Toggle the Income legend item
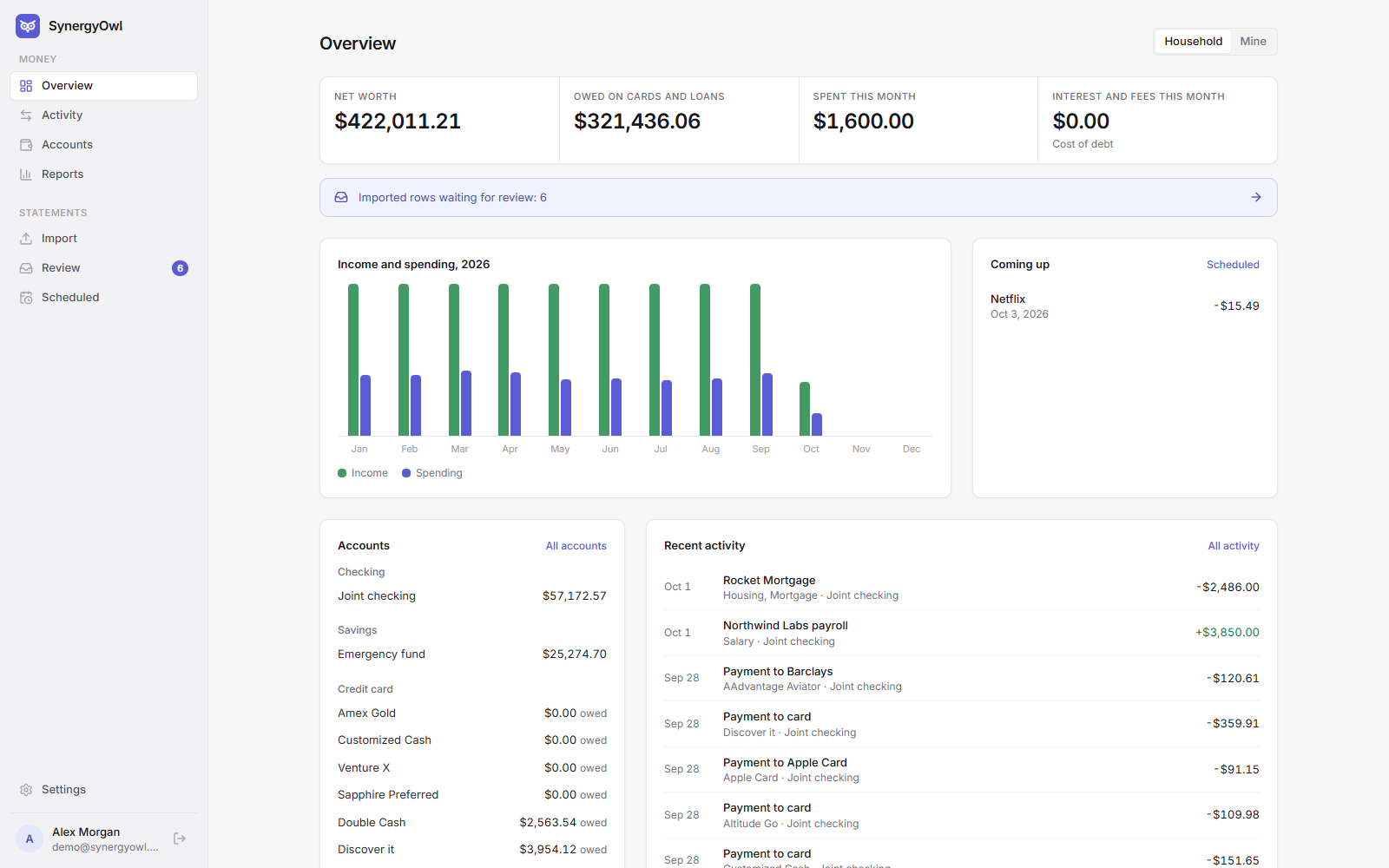Viewport: 1389px width, 868px height. [x=363, y=473]
